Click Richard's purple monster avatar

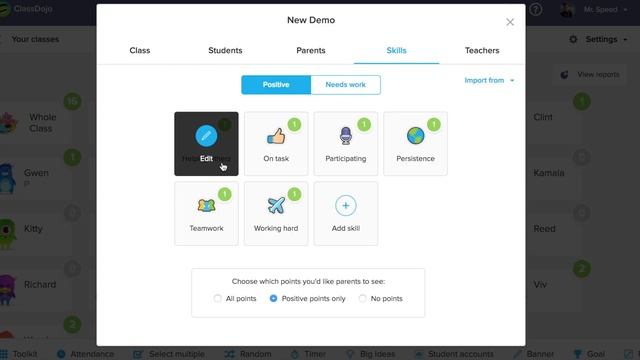pos(7,290)
